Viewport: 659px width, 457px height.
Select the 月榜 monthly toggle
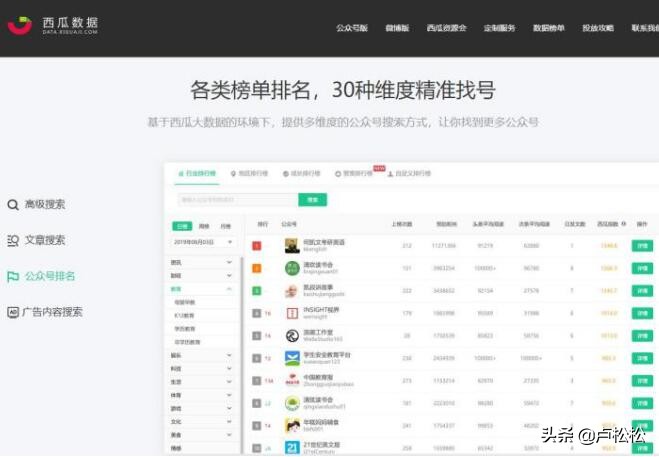coord(226,226)
